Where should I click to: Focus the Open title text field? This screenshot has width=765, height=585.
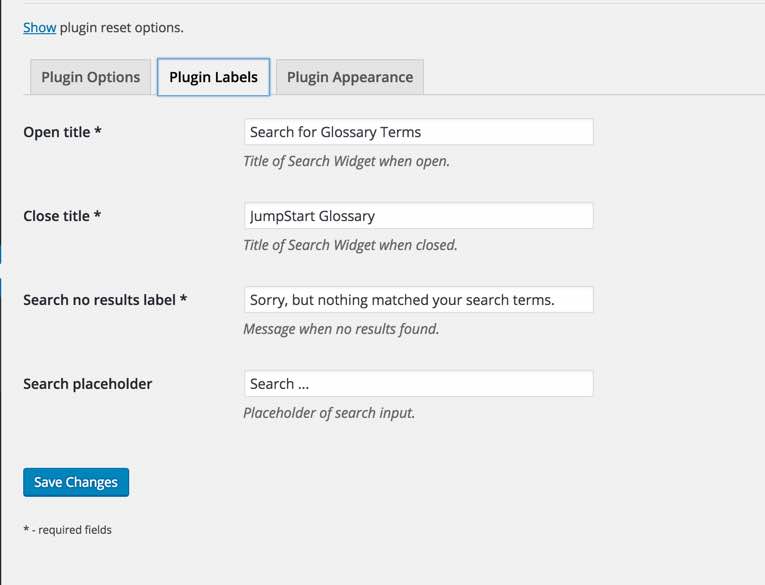click(418, 132)
